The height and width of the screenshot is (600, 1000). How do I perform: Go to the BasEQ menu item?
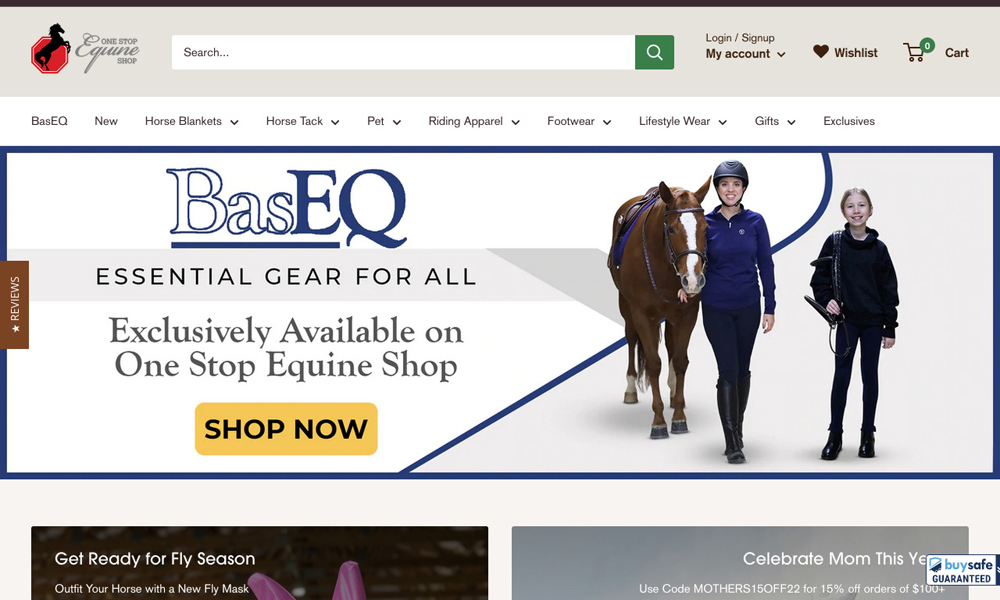(x=49, y=121)
